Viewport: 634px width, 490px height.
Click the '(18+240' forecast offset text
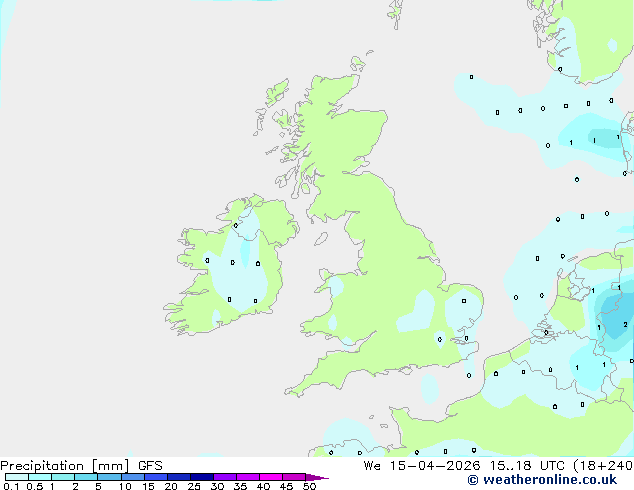(x=603, y=466)
